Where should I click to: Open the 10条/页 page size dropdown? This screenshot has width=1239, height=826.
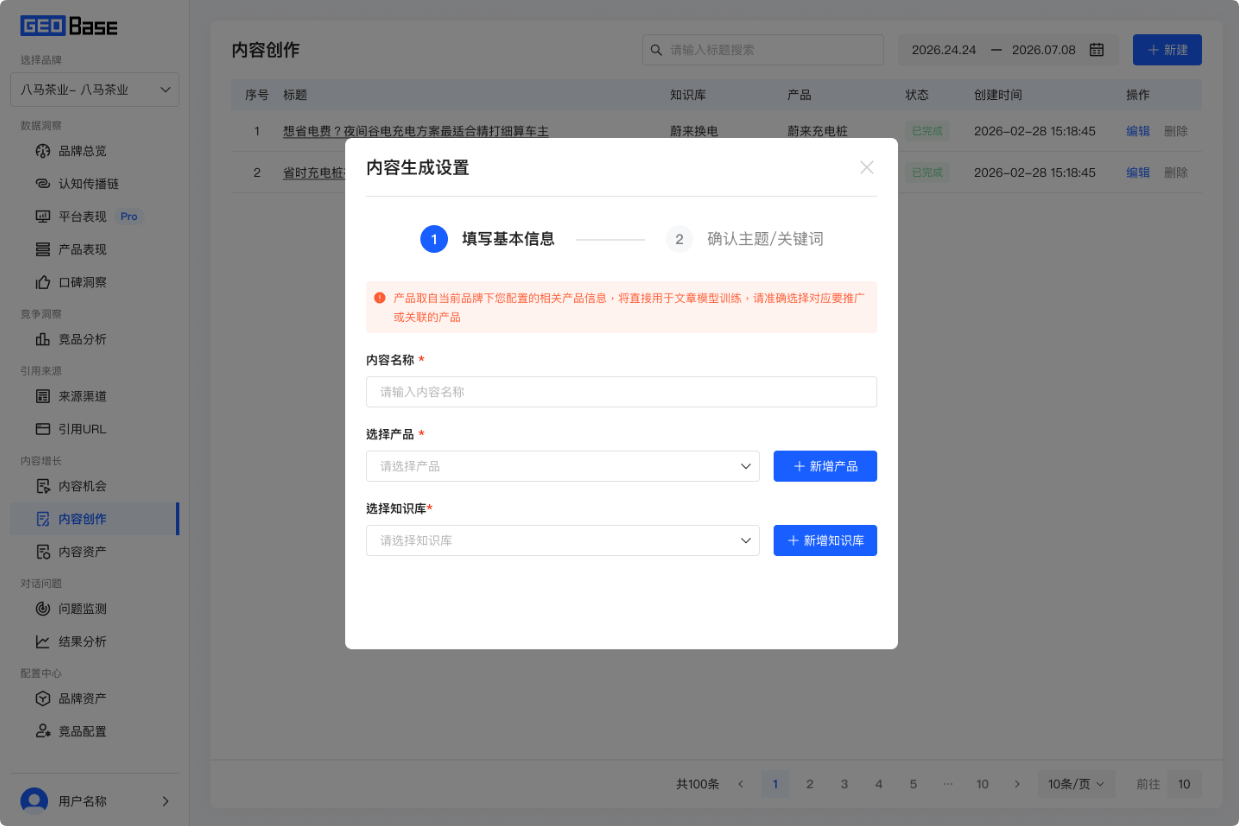pos(1076,784)
